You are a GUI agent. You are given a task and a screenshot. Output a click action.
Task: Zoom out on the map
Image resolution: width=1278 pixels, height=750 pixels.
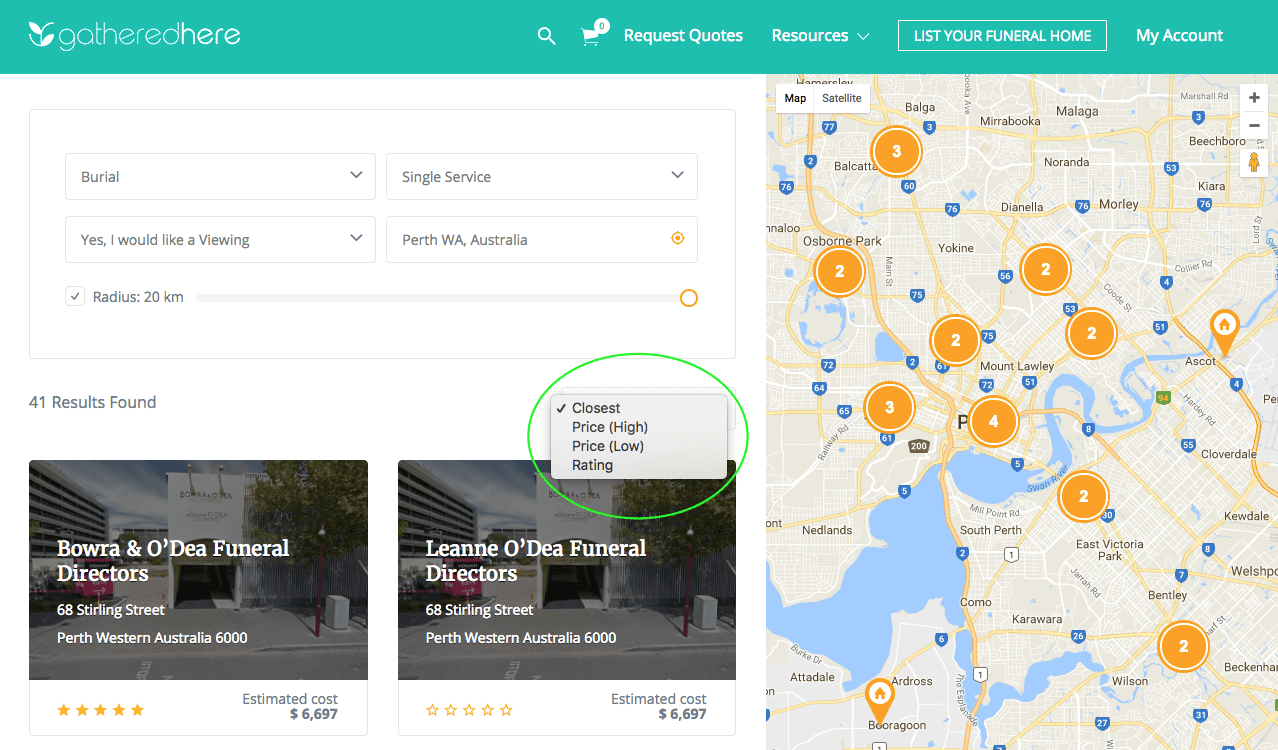click(1254, 126)
